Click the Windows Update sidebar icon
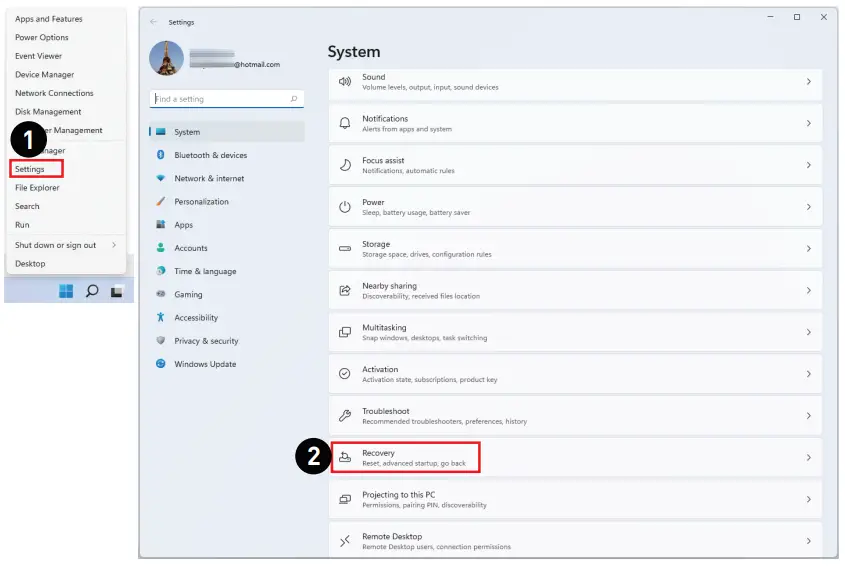 click(x=160, y=364)
